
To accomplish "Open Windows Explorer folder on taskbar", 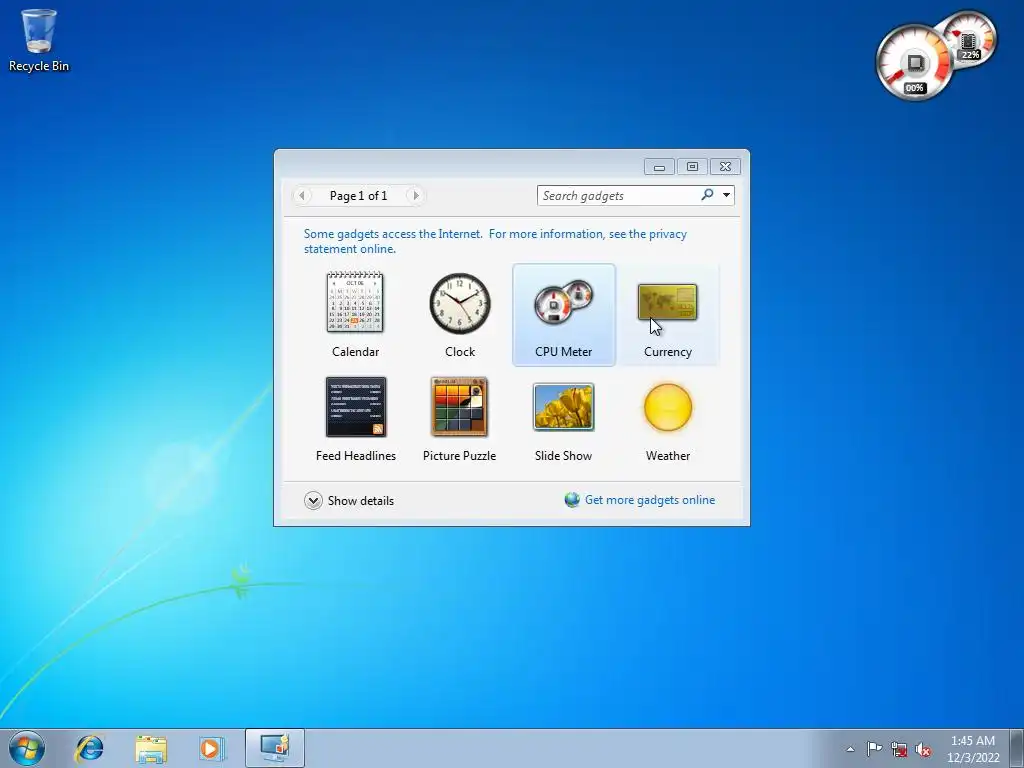I will (151, 748).
